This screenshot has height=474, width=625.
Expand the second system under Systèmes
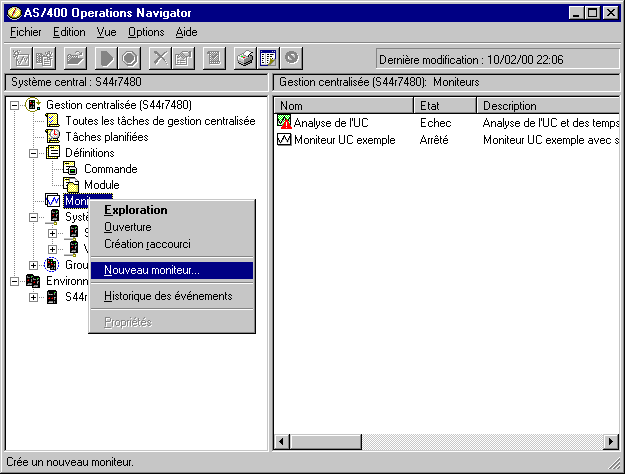(x=52, y=249)
